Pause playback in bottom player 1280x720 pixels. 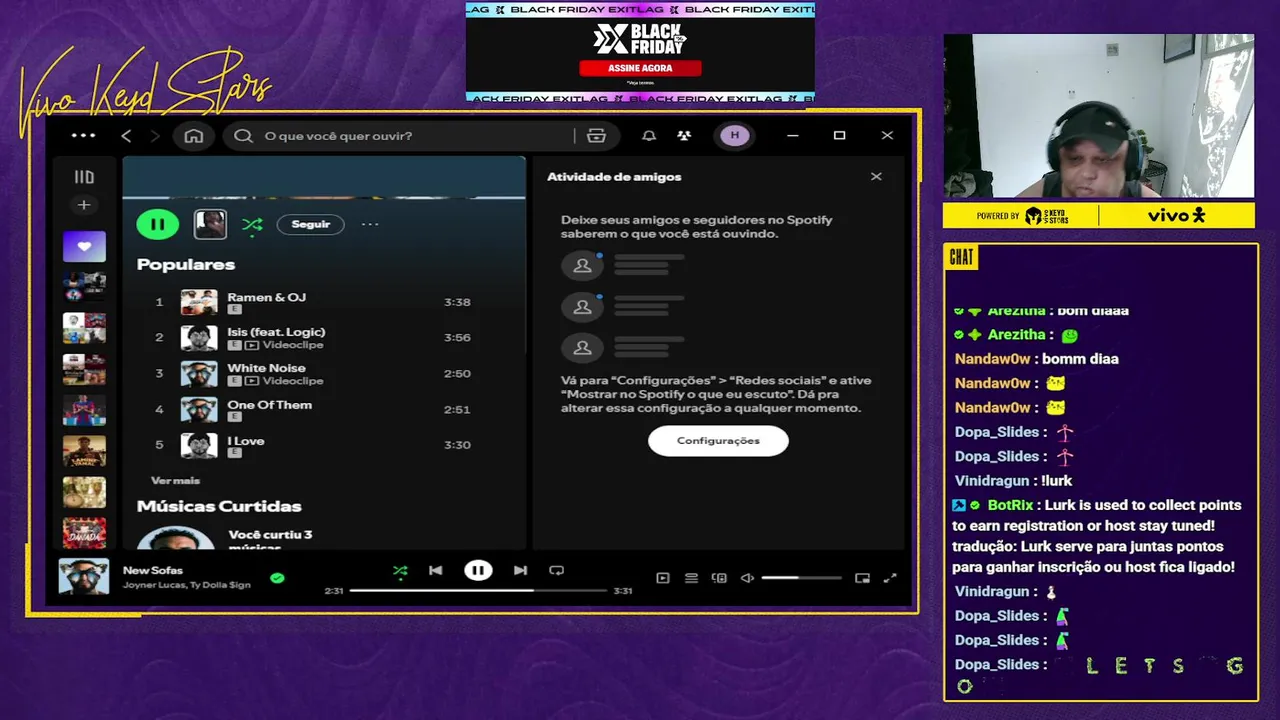[478, 571]
